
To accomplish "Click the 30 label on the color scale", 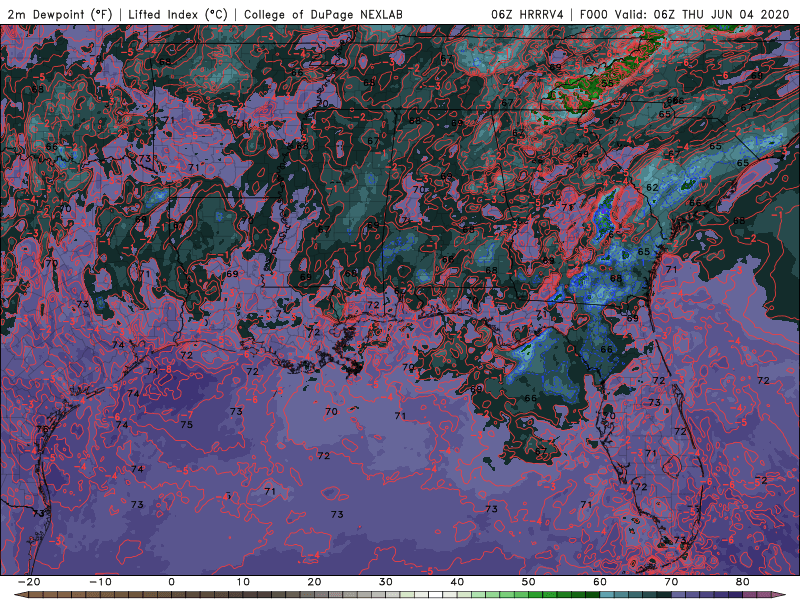I will [386, 582].
